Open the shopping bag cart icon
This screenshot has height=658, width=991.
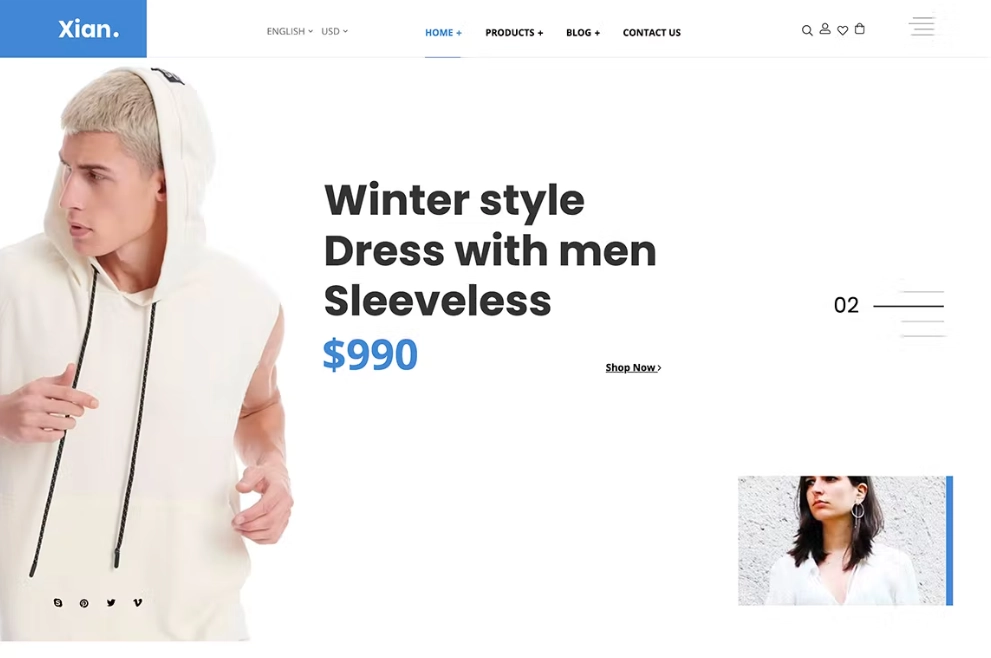tap(860, 28)
